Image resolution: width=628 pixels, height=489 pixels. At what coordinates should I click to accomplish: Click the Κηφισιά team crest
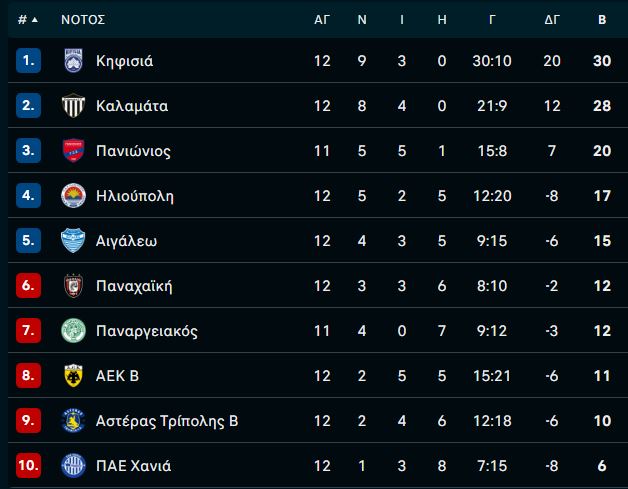tap(73, 60)
